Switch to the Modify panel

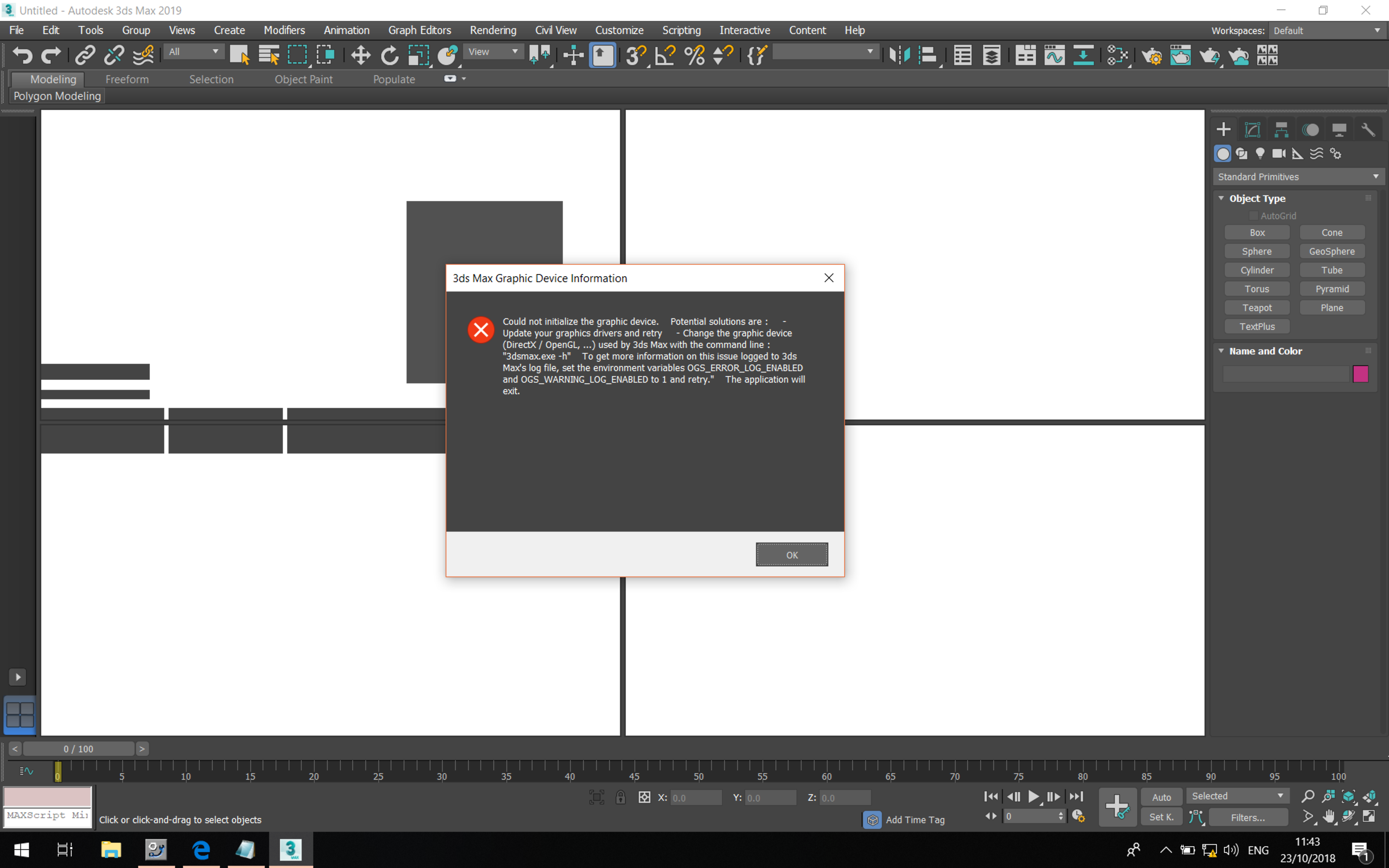click(x=1252, y=130)
